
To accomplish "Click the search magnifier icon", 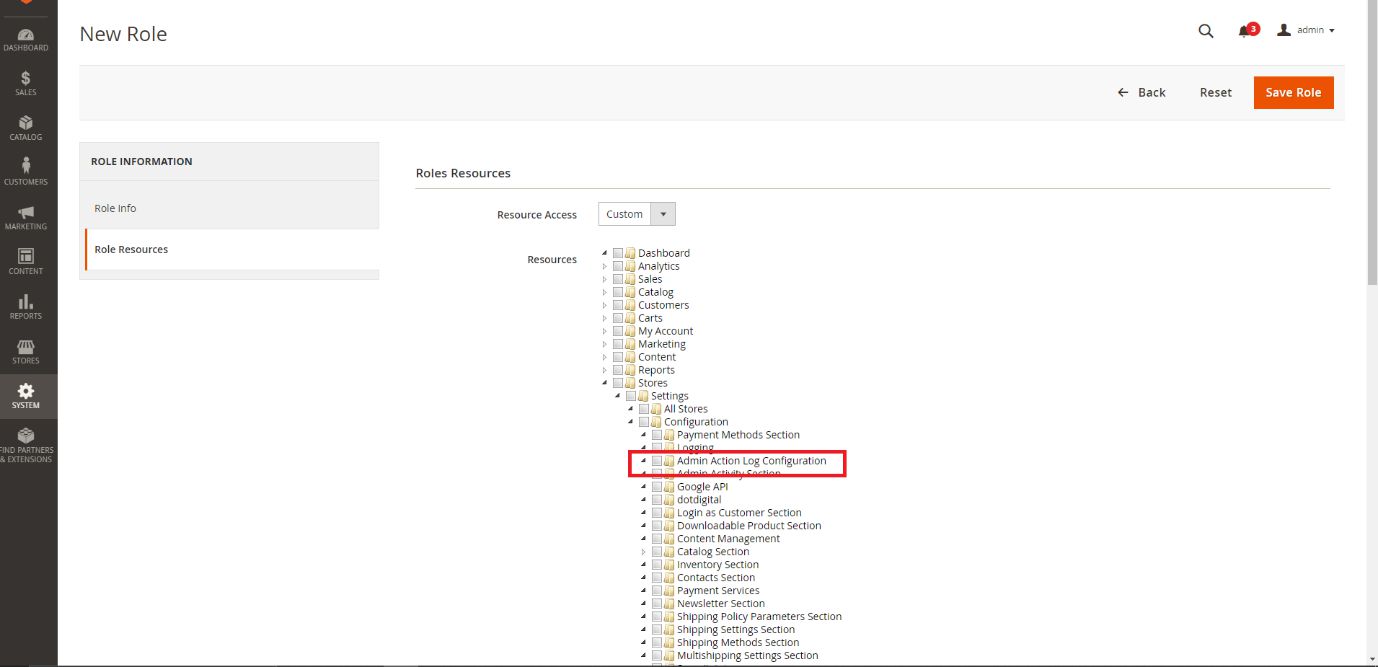I will (x=1205, y=31).
